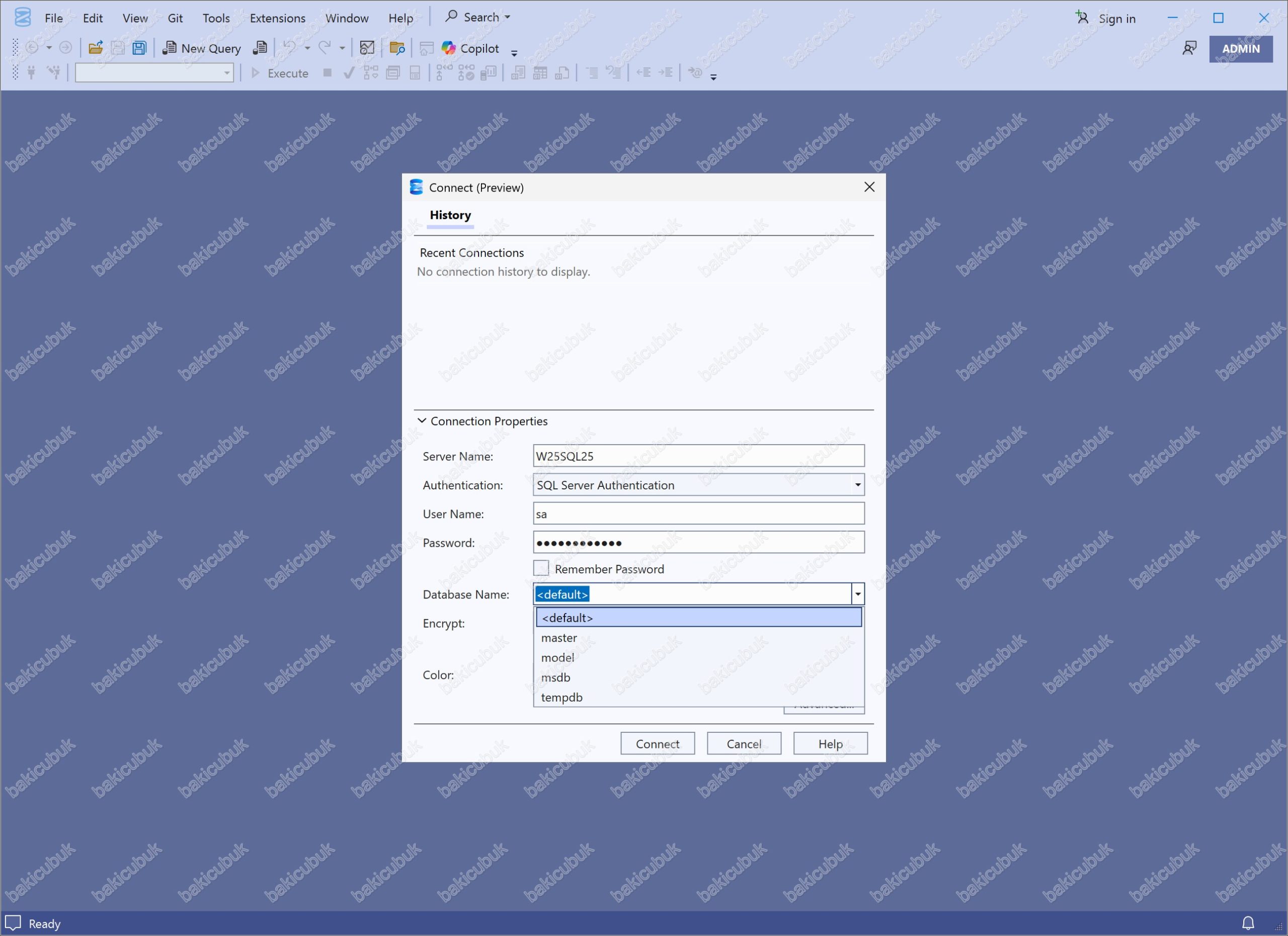Screen dimensions: 1288x936
Task: Click the Cancel Executing Query stop icon
Action: pos(328,72)
